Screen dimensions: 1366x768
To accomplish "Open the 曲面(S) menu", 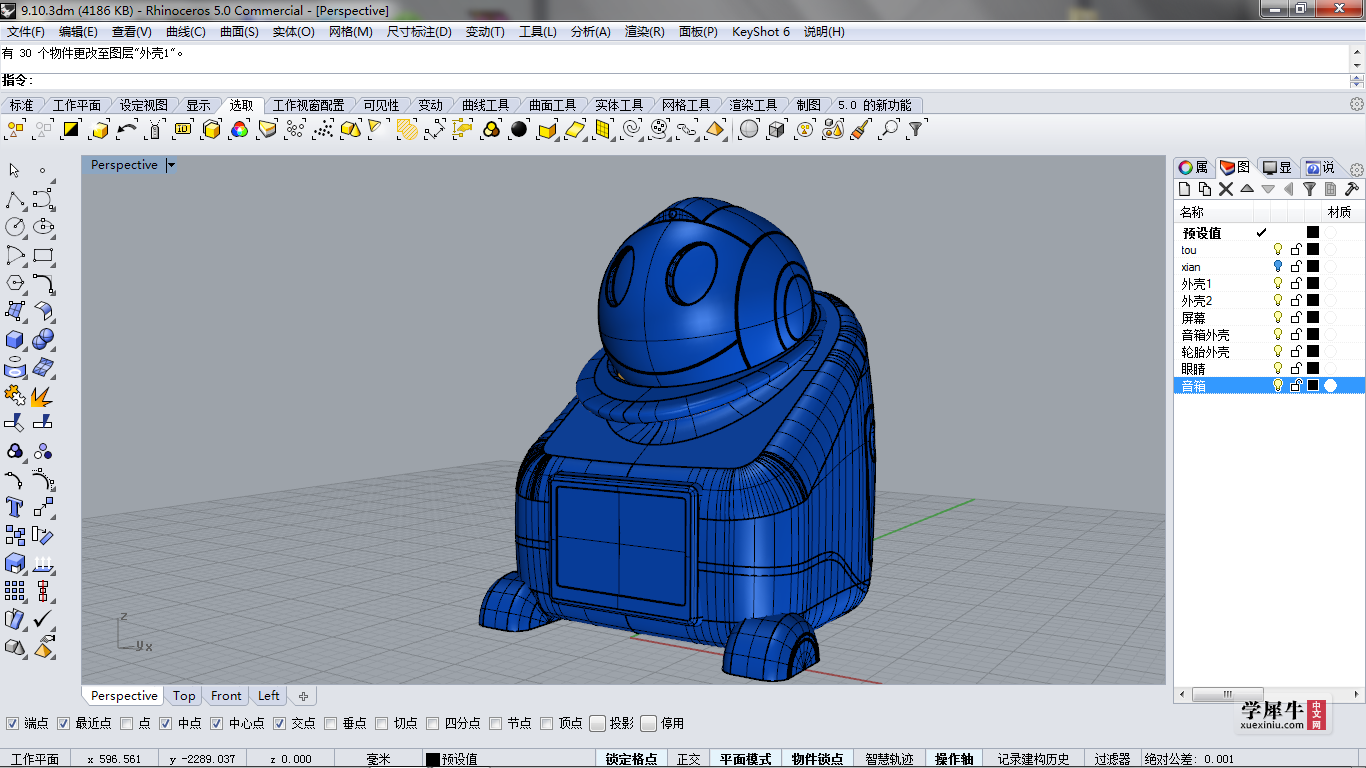I will [239, 31].
